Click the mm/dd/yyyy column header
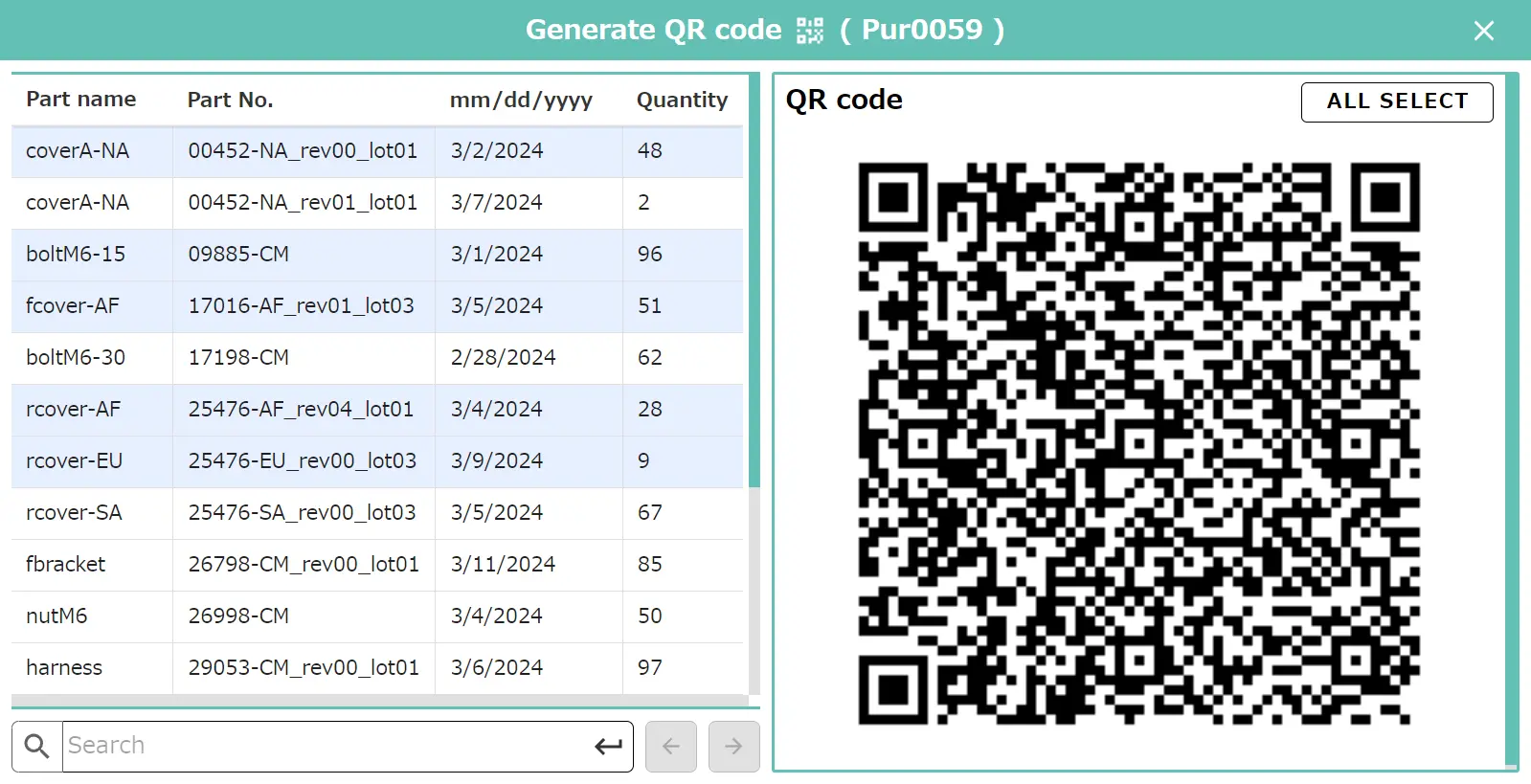This screenshot has width=1531, height=784. (521, 100)
